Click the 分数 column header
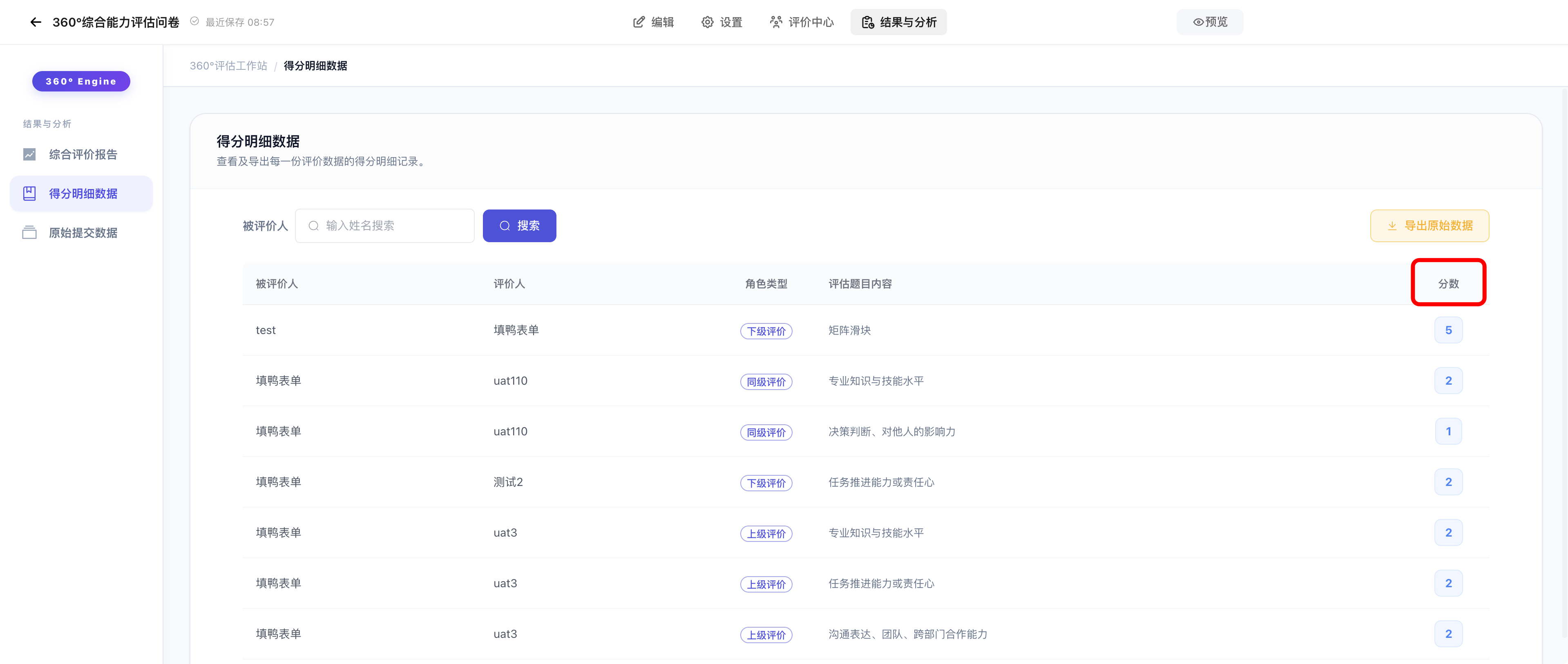Image resolution: width=1568 pixels, height=664 pixels. tap(1448, 284)
